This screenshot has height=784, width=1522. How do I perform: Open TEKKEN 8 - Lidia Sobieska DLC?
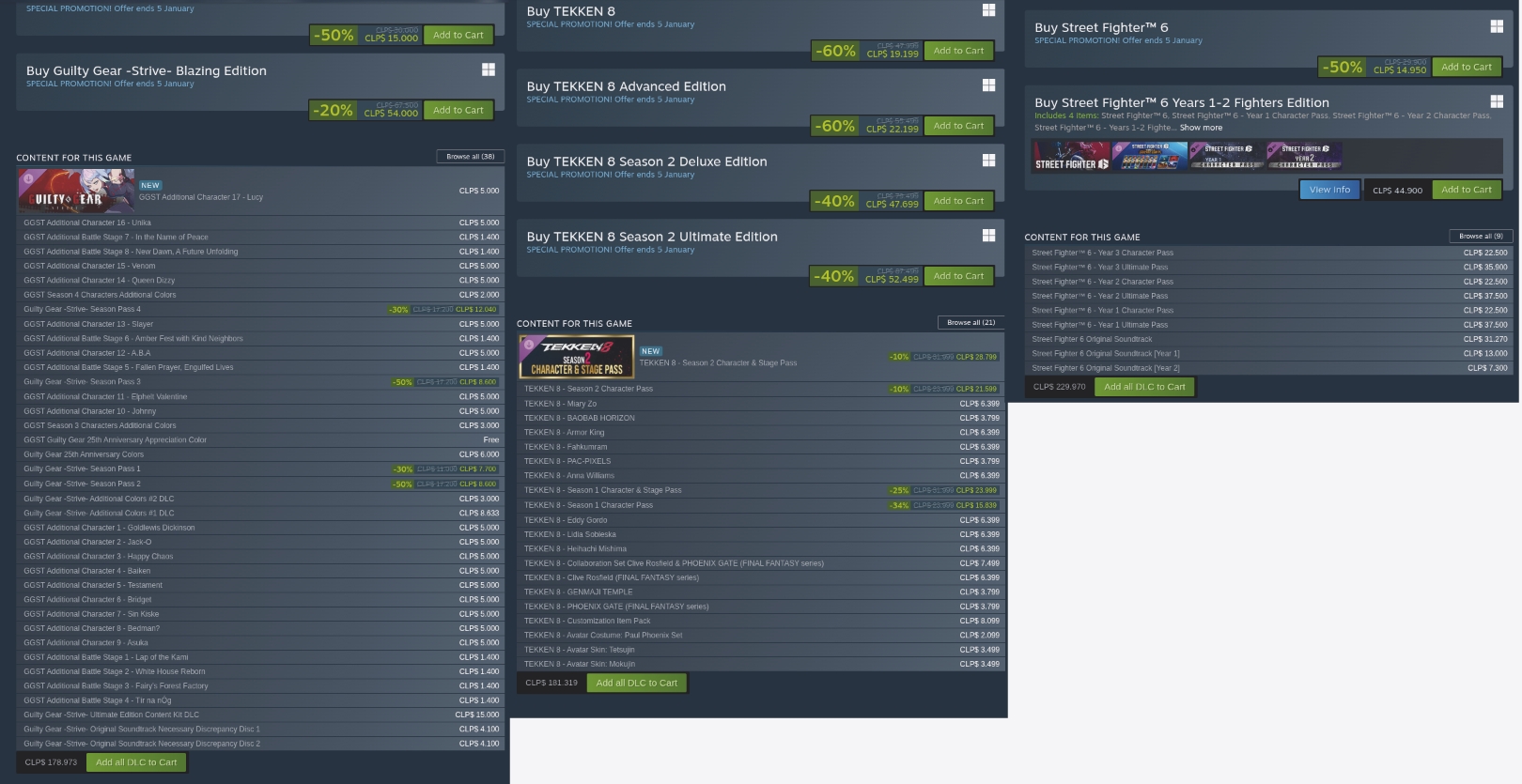point(761,534)
